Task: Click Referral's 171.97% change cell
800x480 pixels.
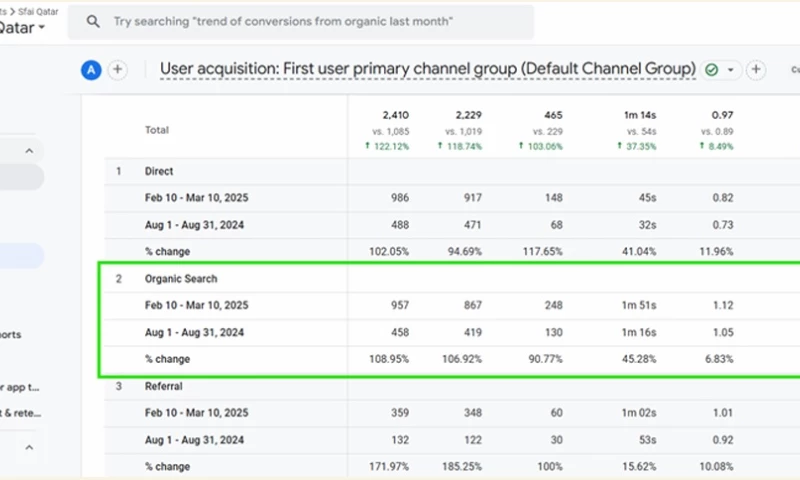Action: click(x=389, y=467)
